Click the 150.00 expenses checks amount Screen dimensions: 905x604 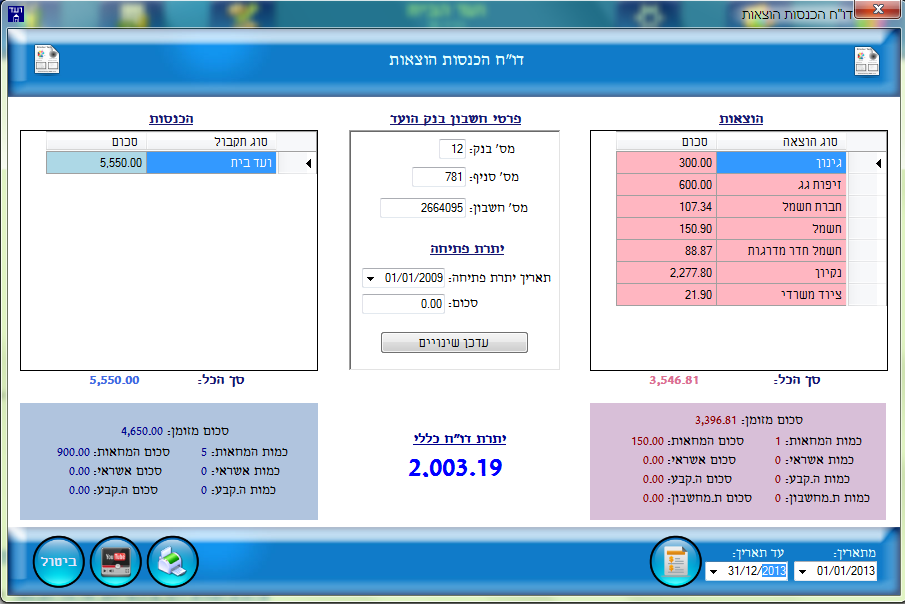(x=648, y=441)
